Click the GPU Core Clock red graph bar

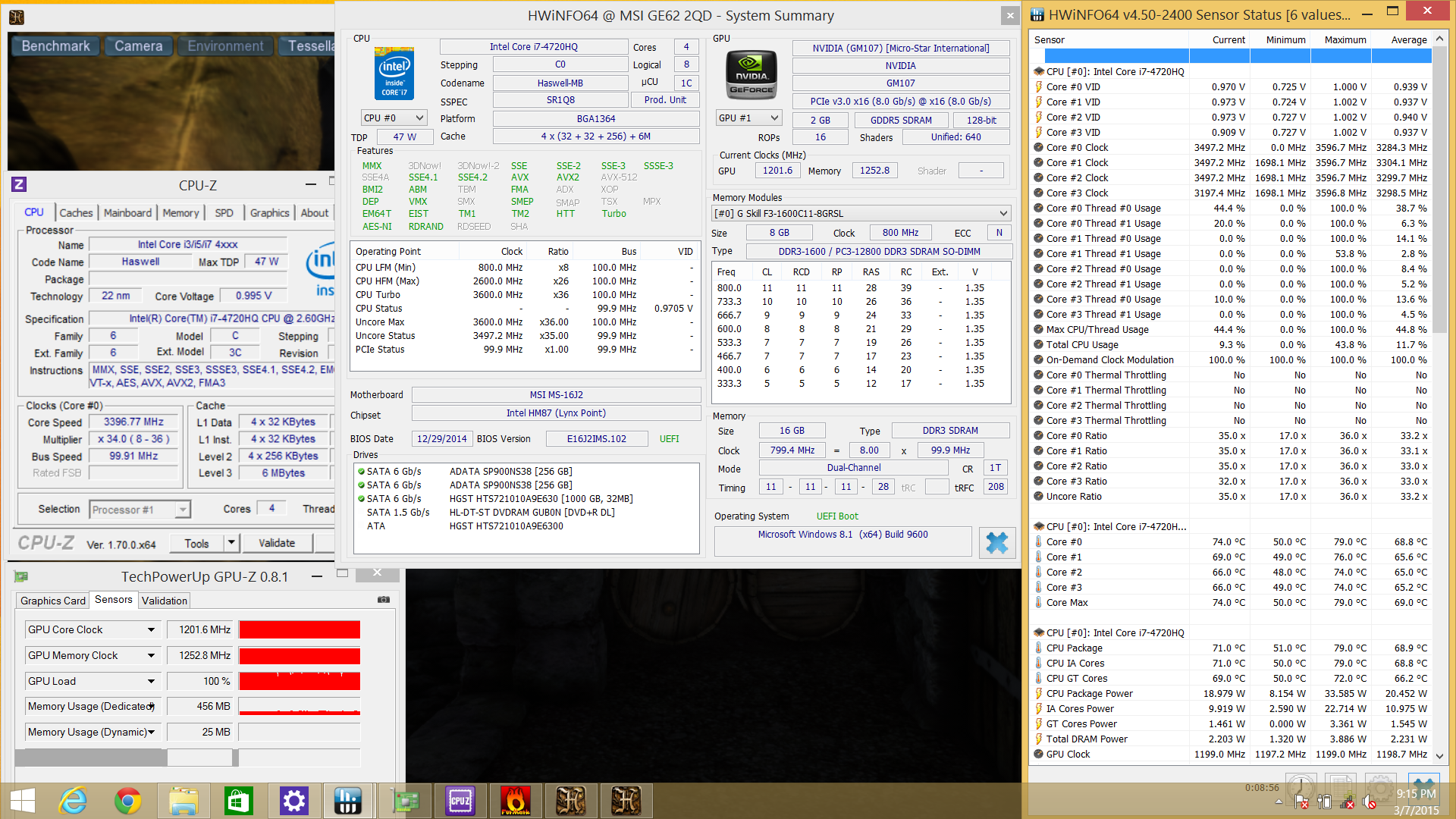tap(300, 630)
